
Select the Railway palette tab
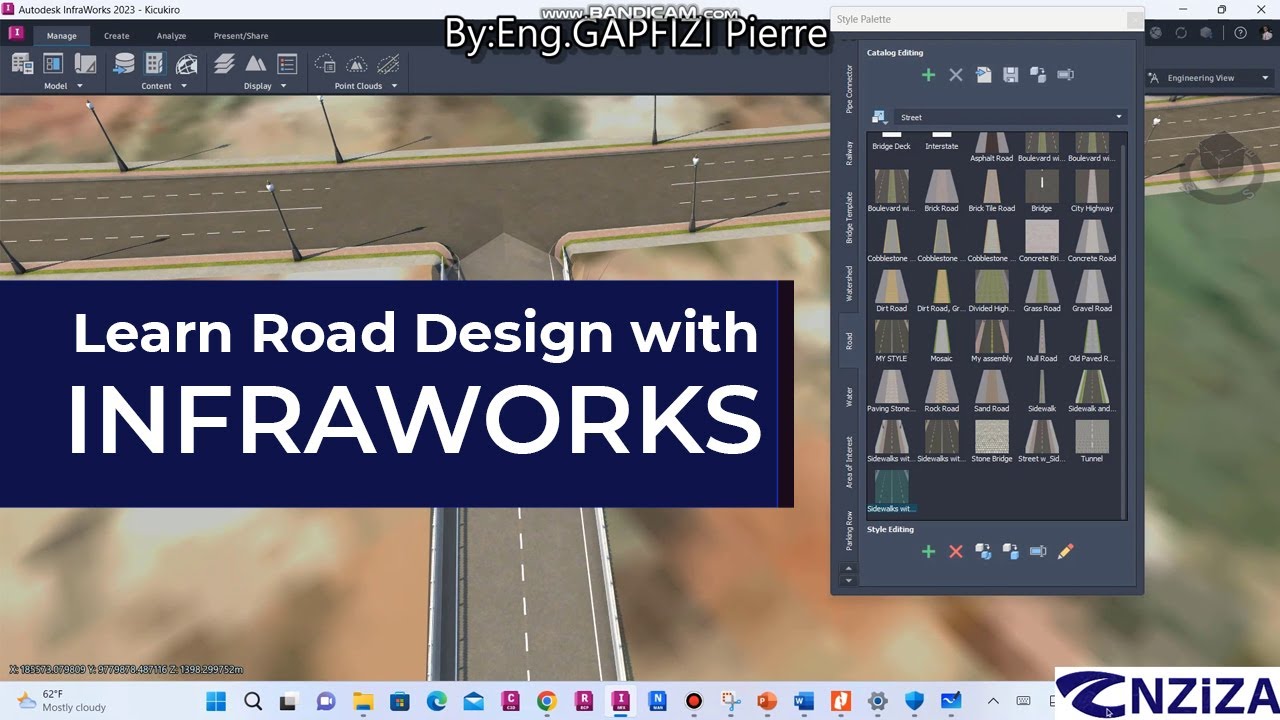(x=849, y=153)
